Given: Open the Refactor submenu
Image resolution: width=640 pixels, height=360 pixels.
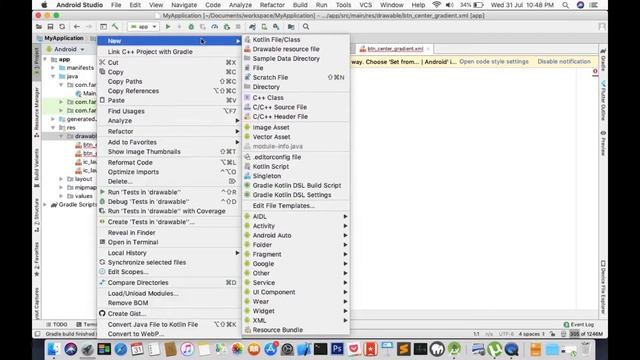Looking at the screenshot, I should pyautogui.click(x=169, y=131).
